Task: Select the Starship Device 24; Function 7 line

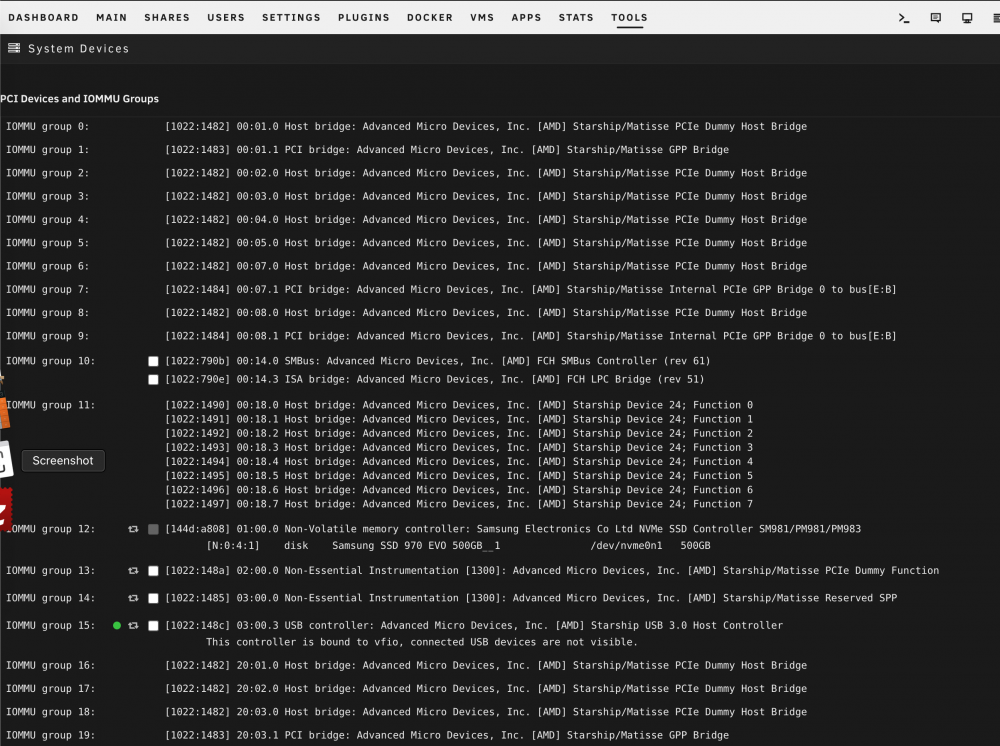Action: point(459,504)
